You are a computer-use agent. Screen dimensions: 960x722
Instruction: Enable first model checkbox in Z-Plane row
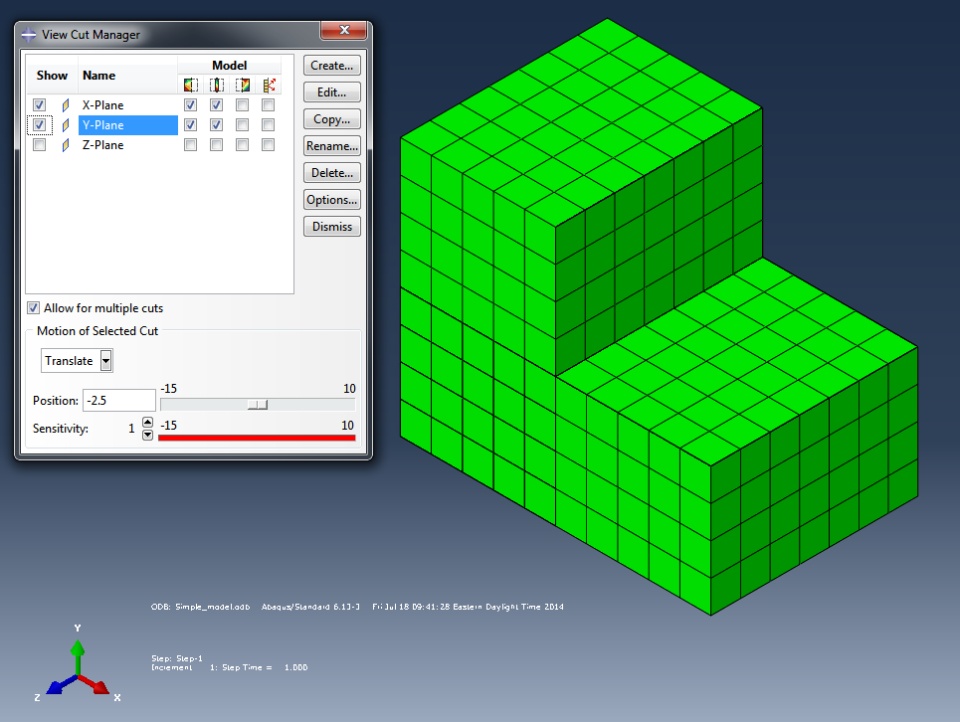(190, 145)
